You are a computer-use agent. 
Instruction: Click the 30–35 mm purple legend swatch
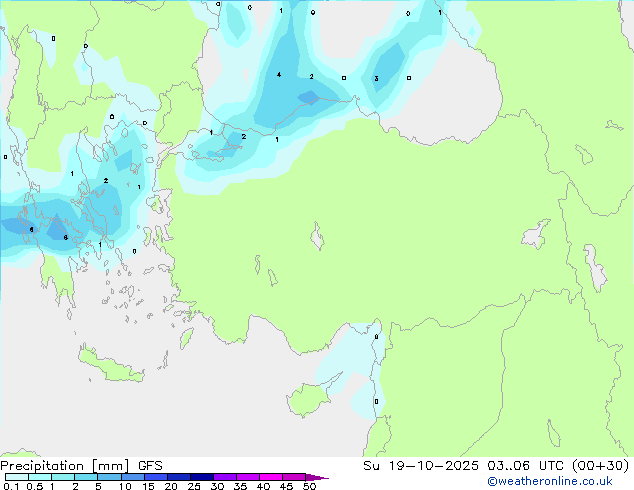(x=225, y=477)
